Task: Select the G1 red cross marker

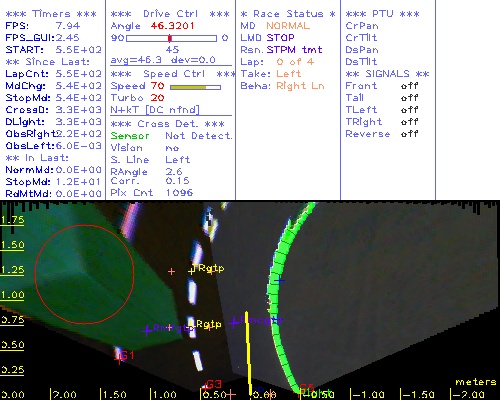Action: click(119, 359)
